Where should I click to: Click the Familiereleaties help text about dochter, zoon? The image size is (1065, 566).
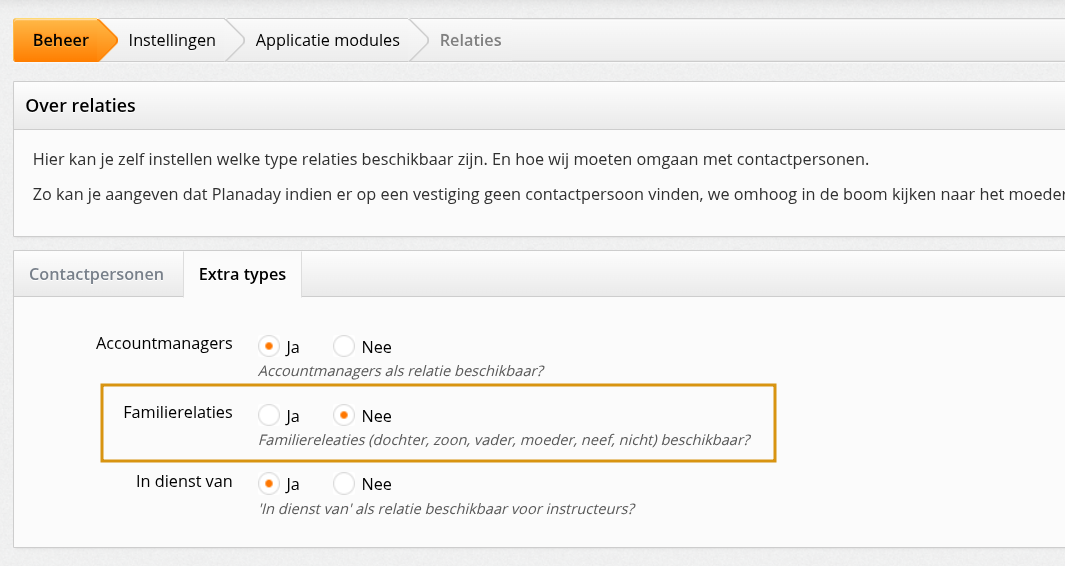pos(504,439)
